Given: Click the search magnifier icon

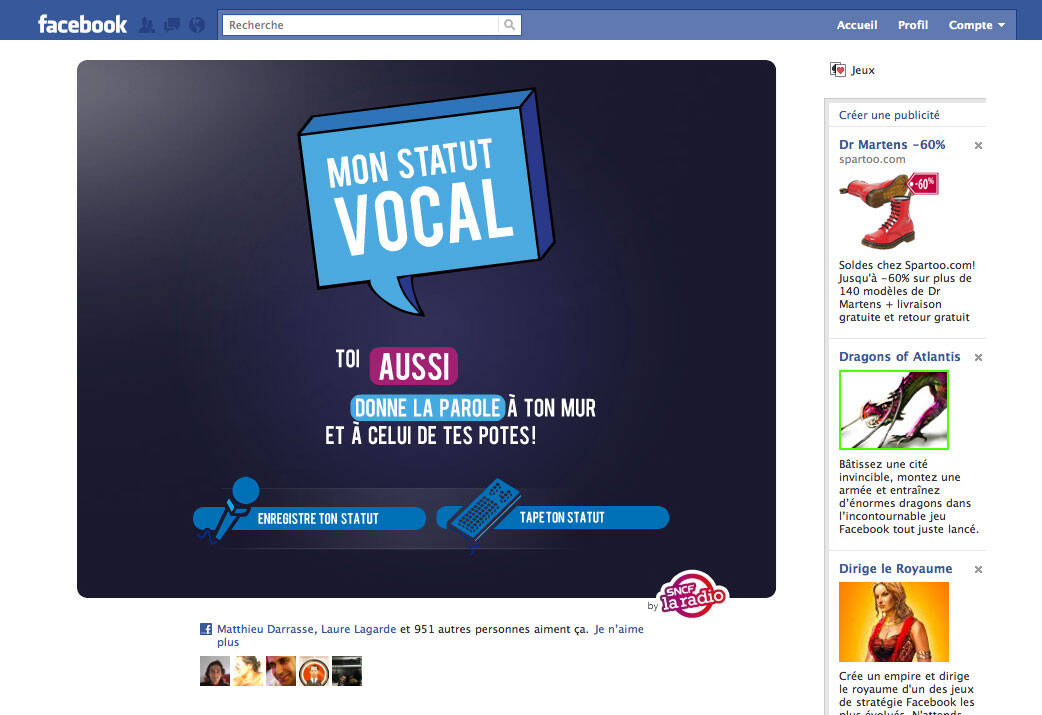Looking at the screenshot, I should [509, 25].
